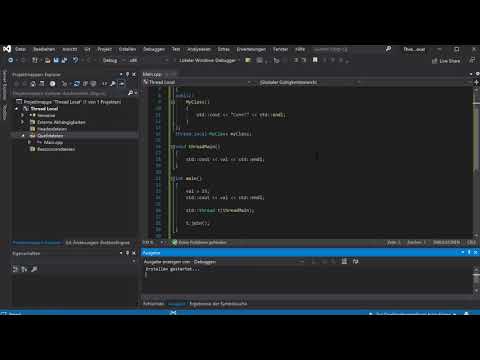The width and height of the screenshot is (480, 360).
Task: Pin the Eigenschaften panel
Action: [127, 253]
